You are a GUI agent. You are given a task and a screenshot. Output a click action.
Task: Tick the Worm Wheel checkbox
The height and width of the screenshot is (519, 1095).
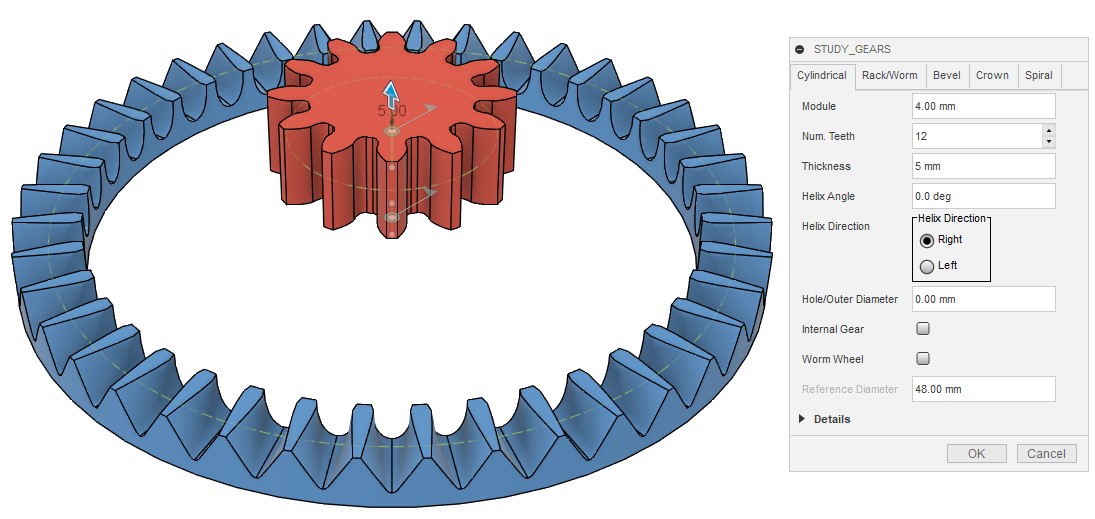(x=923, y=359)
